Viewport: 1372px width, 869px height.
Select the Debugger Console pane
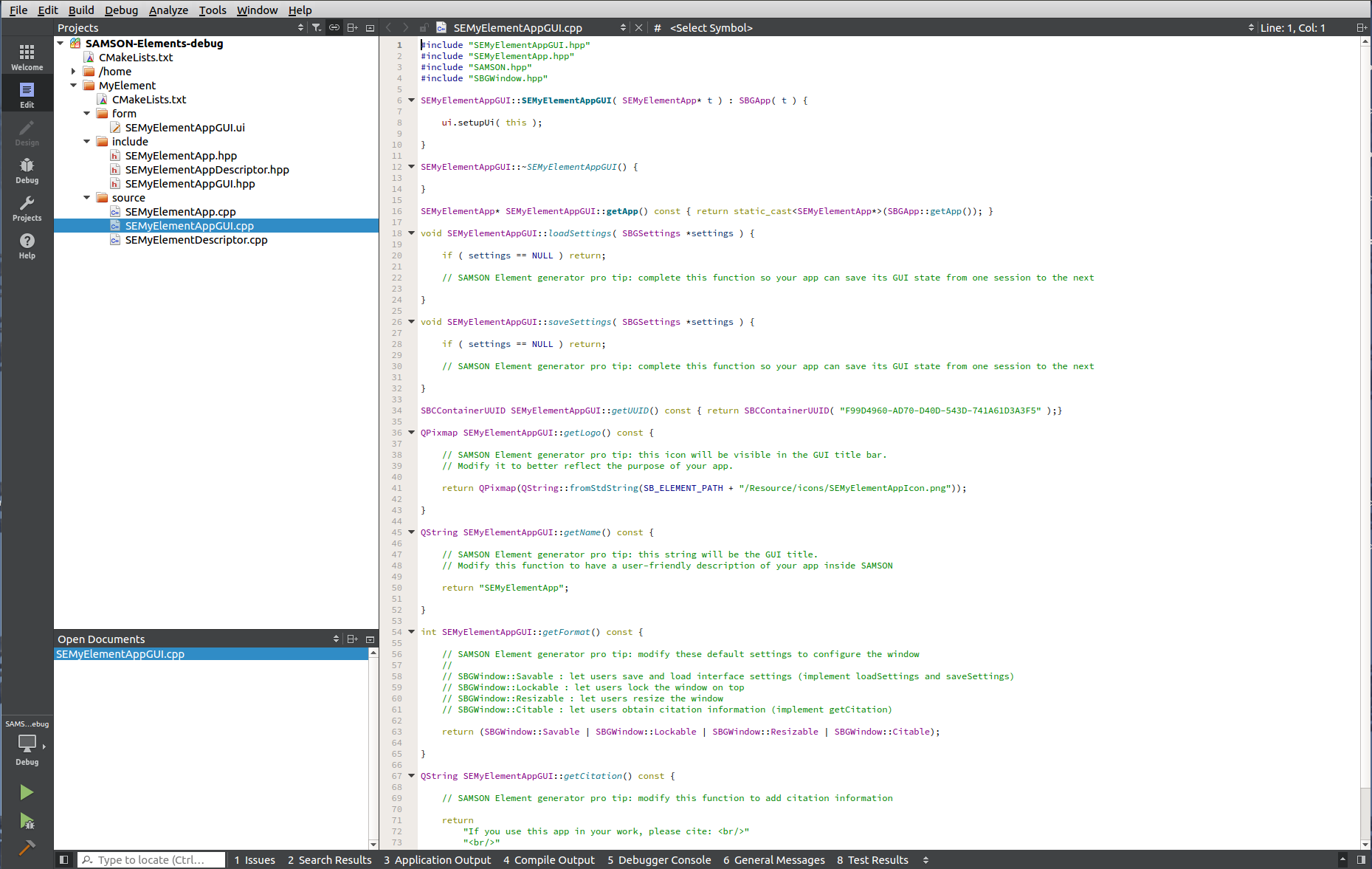click(x=659, y=859)
